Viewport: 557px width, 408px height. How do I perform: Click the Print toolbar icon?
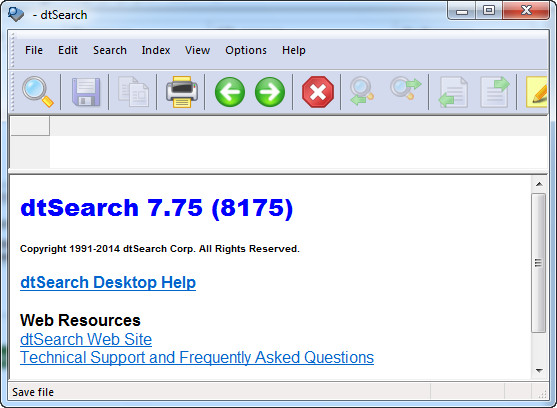[182, 92]
